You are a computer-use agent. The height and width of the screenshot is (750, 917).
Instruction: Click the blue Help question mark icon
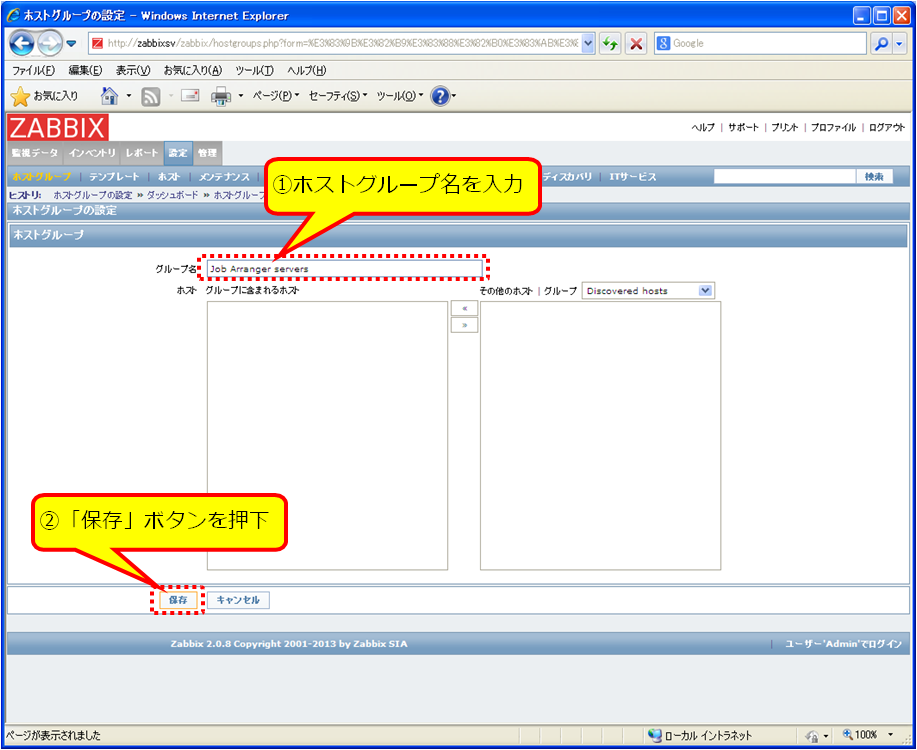pos(440,96)
